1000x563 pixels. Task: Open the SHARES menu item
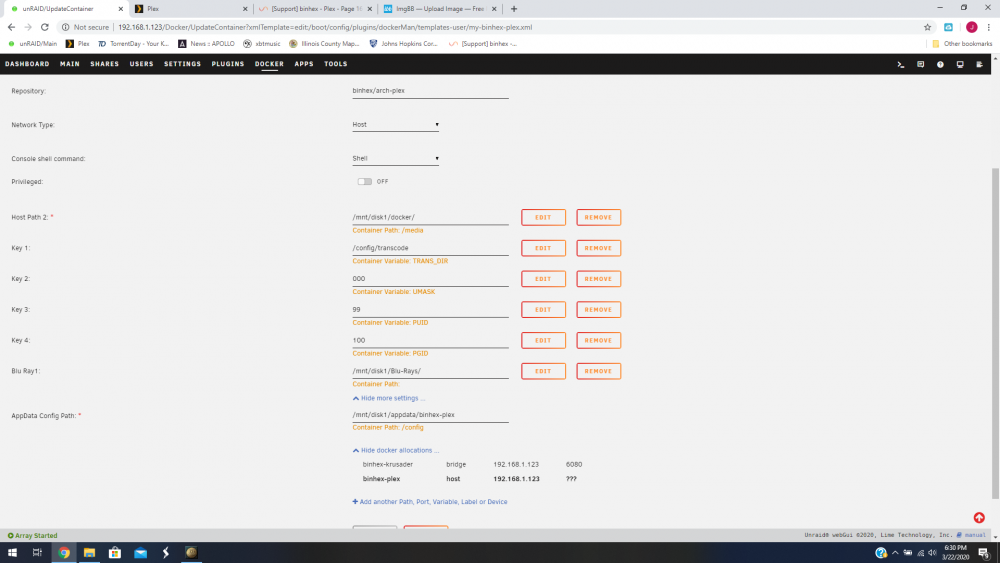pyautogui.click(x=105, y=64)
